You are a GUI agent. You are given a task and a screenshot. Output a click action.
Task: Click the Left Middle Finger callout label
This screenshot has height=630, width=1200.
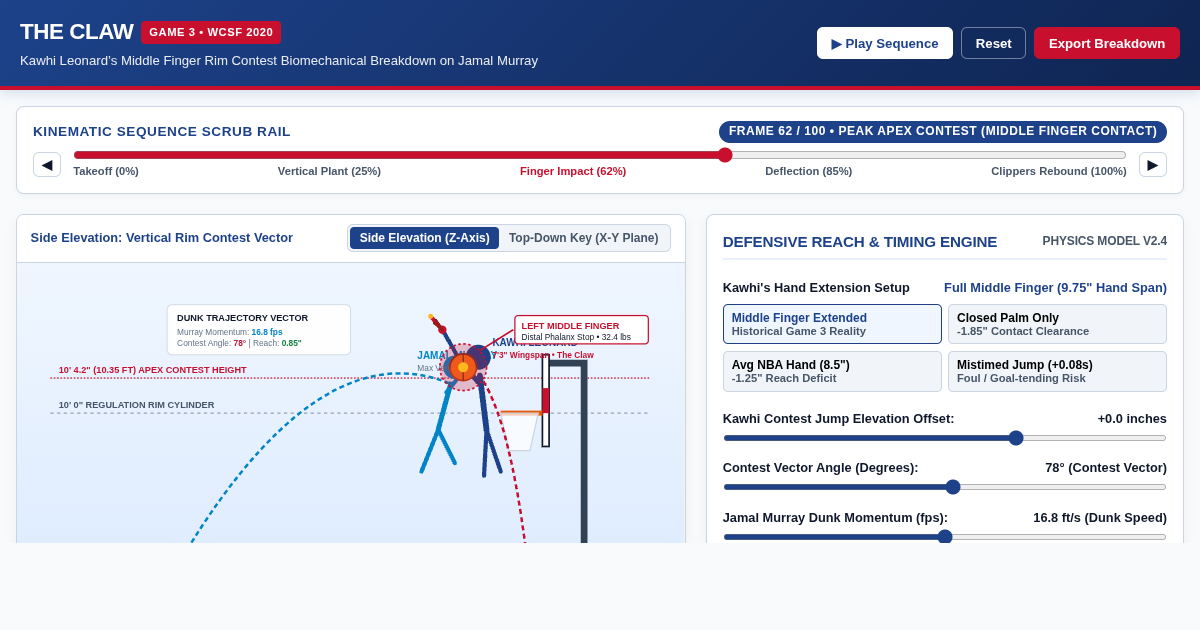click(x=581, y=330)
